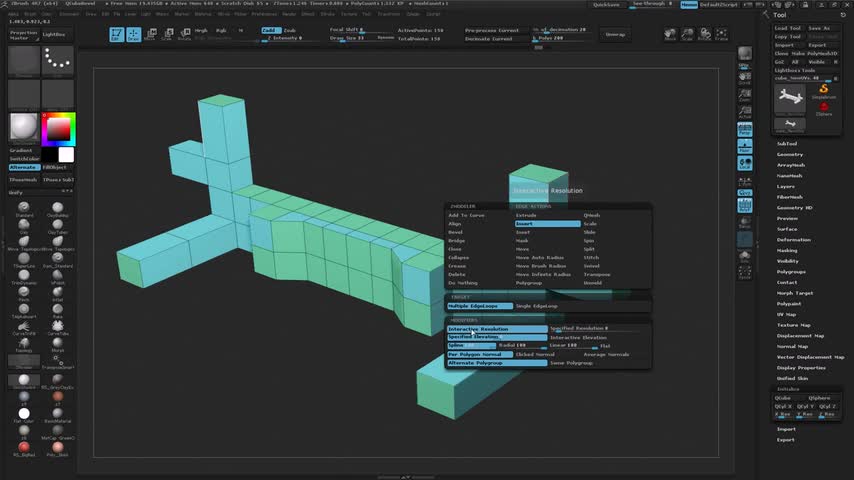854x480 pixels.
Task: Select the Bevel edge action
Action: click(x=455, y=232)
